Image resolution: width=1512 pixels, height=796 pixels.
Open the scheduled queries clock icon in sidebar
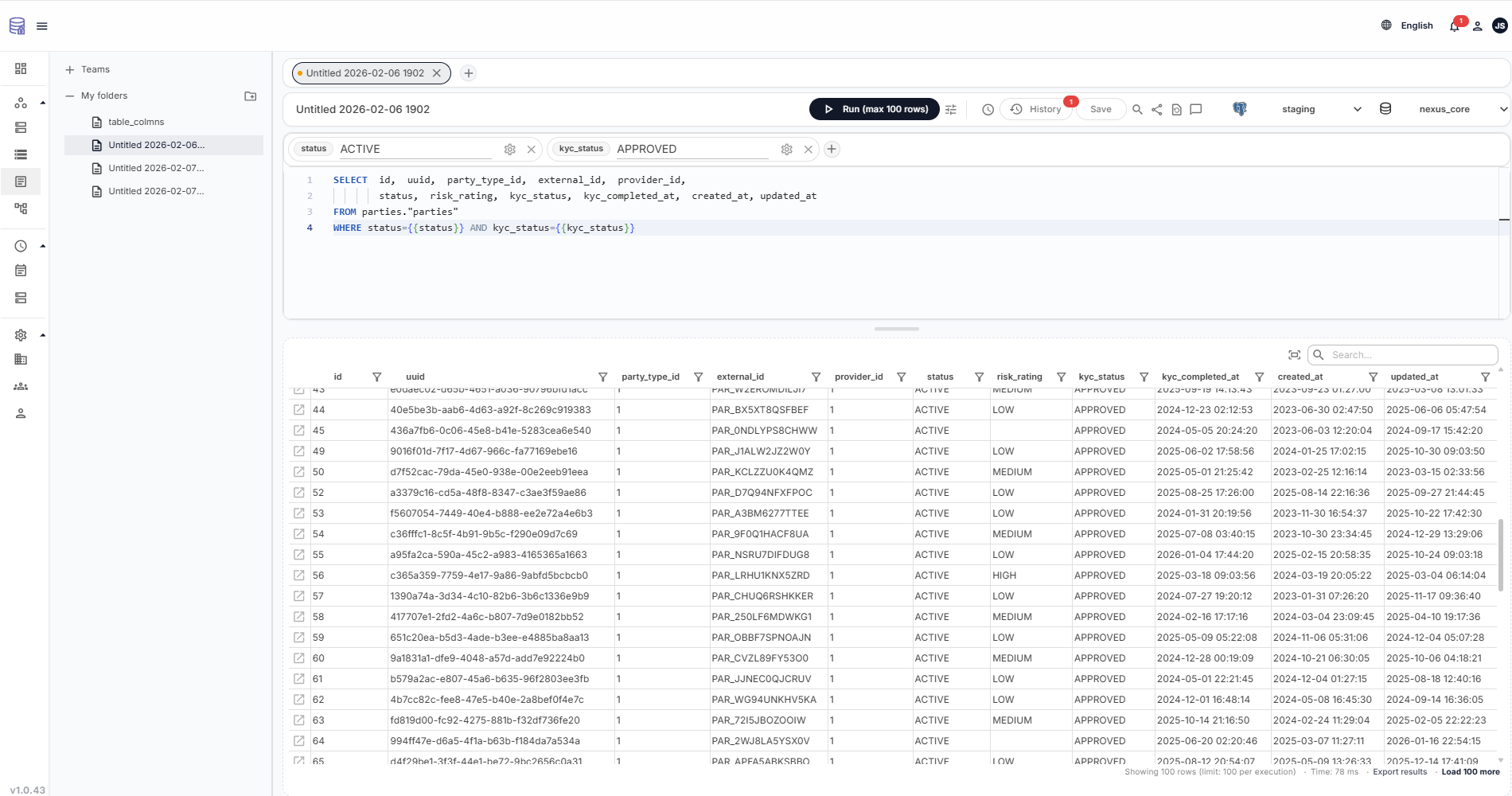(21, 246)
